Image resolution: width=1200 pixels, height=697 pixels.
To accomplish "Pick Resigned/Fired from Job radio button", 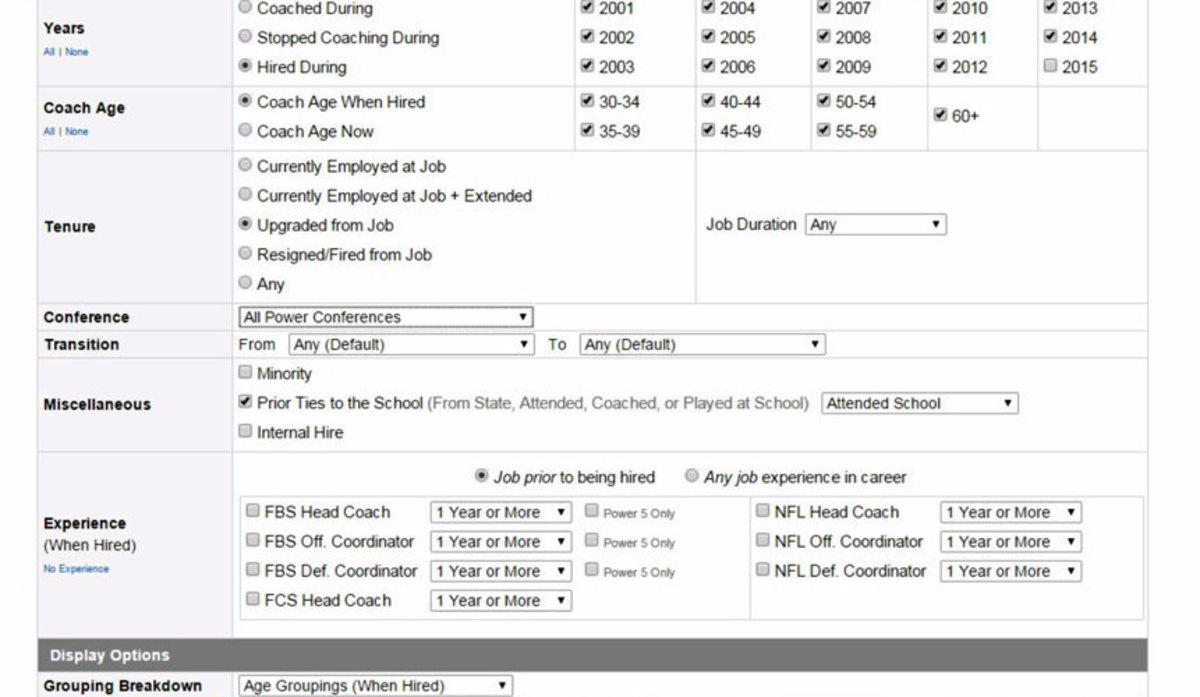I will pyautogui.click(x=245, y=254).
